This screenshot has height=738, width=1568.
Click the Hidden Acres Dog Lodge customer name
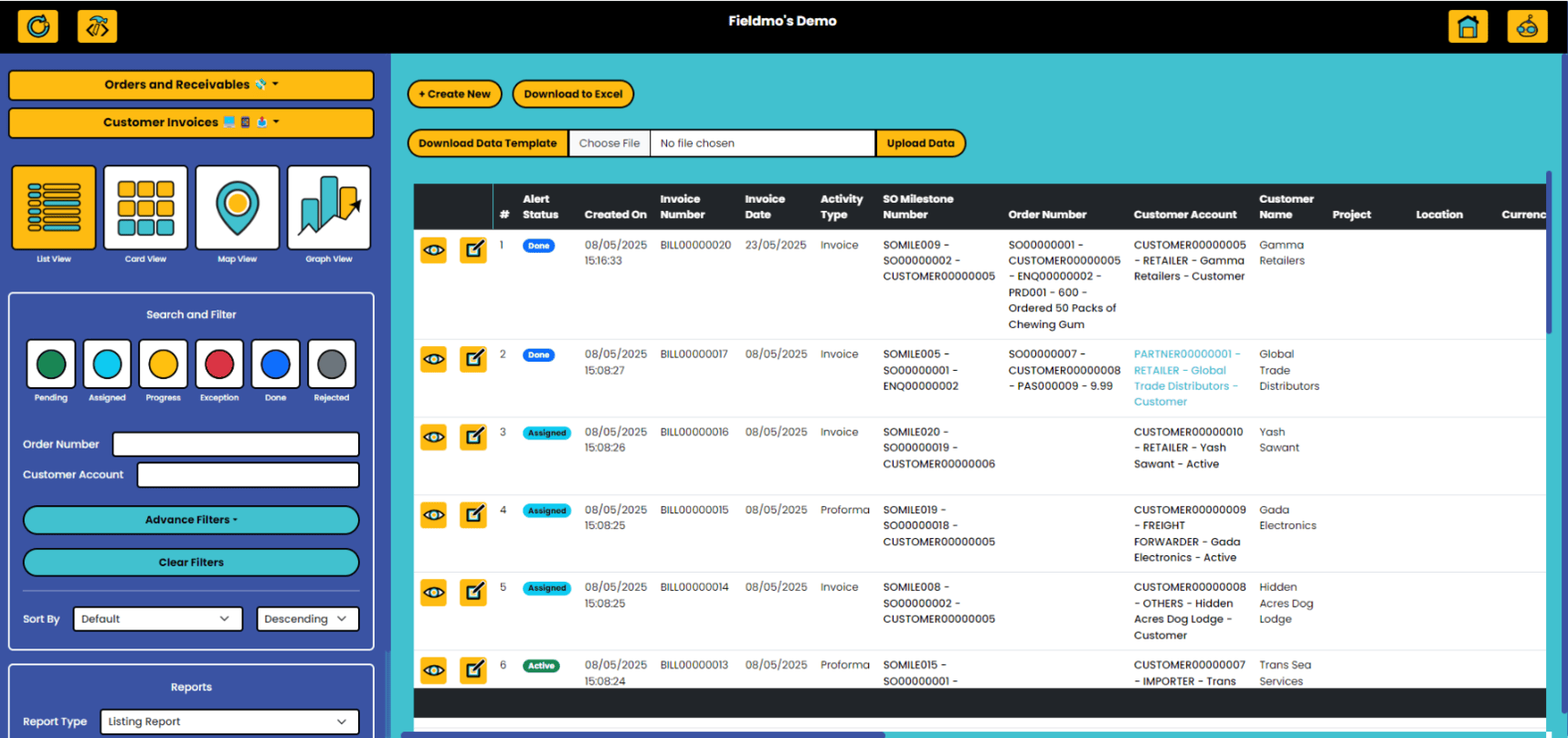(1287, 603)
